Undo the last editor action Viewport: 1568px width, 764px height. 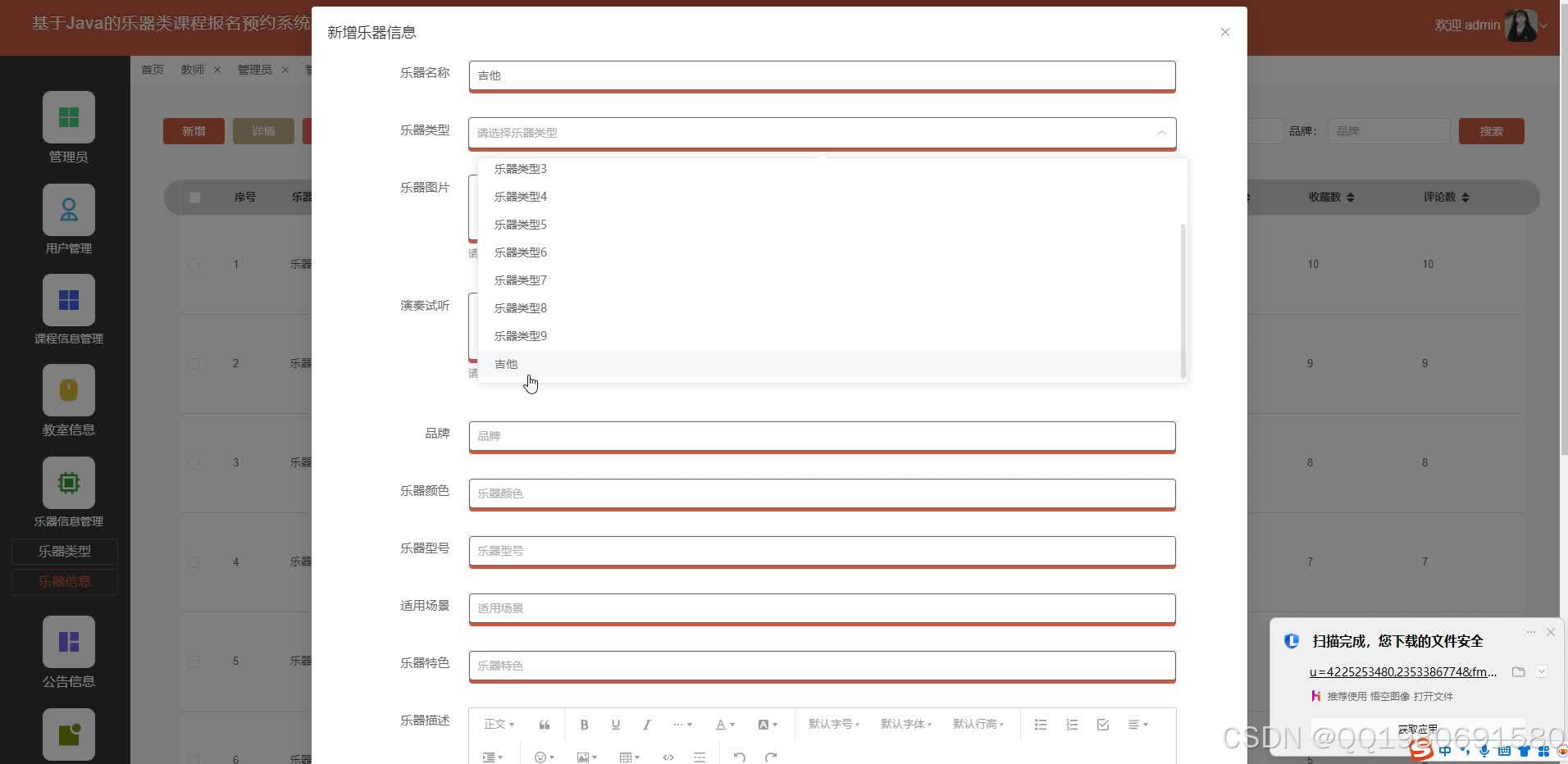click(740, 757)
